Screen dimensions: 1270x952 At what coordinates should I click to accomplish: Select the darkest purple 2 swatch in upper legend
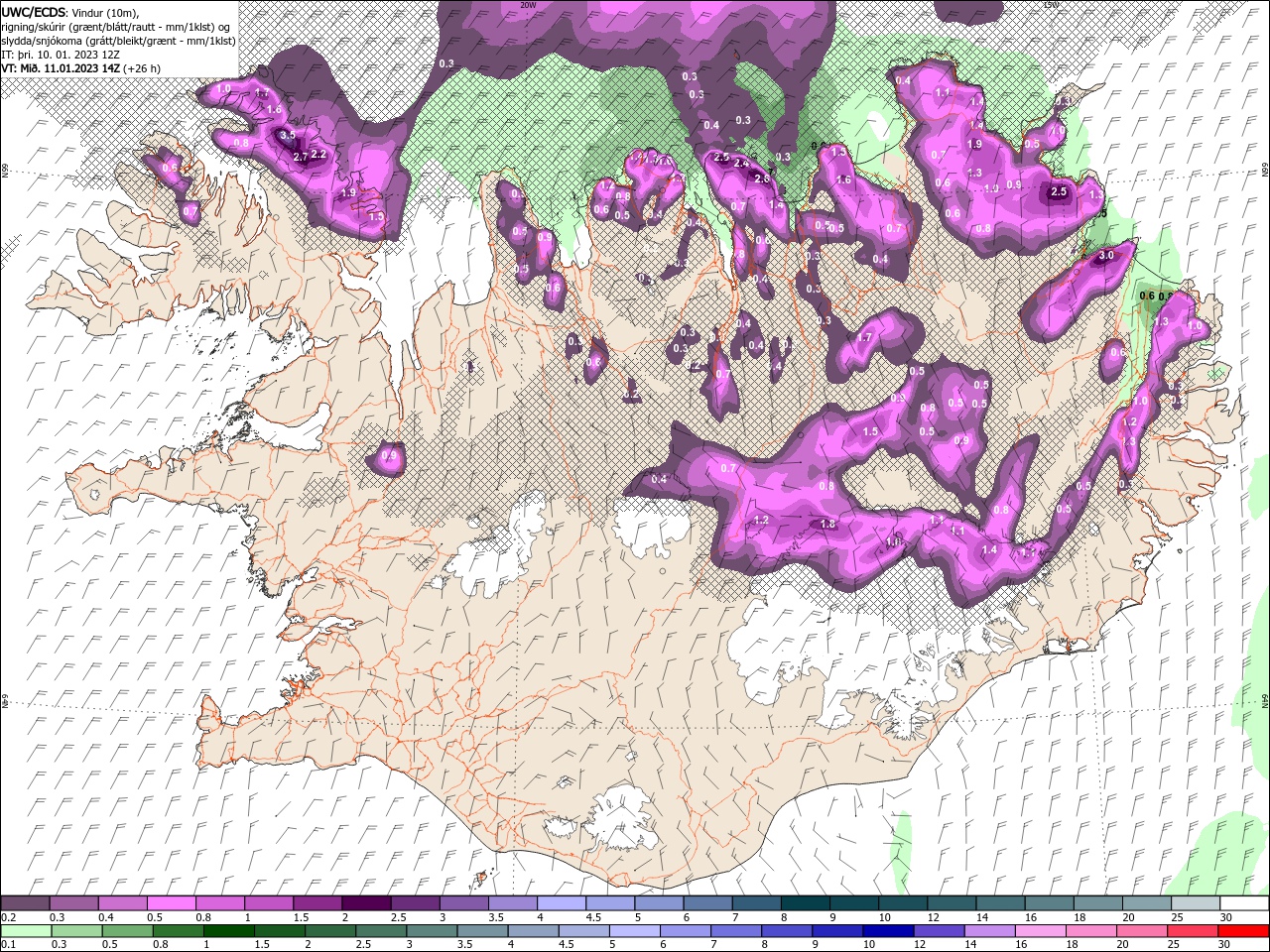pyautogui.click(x=366, y=903)
